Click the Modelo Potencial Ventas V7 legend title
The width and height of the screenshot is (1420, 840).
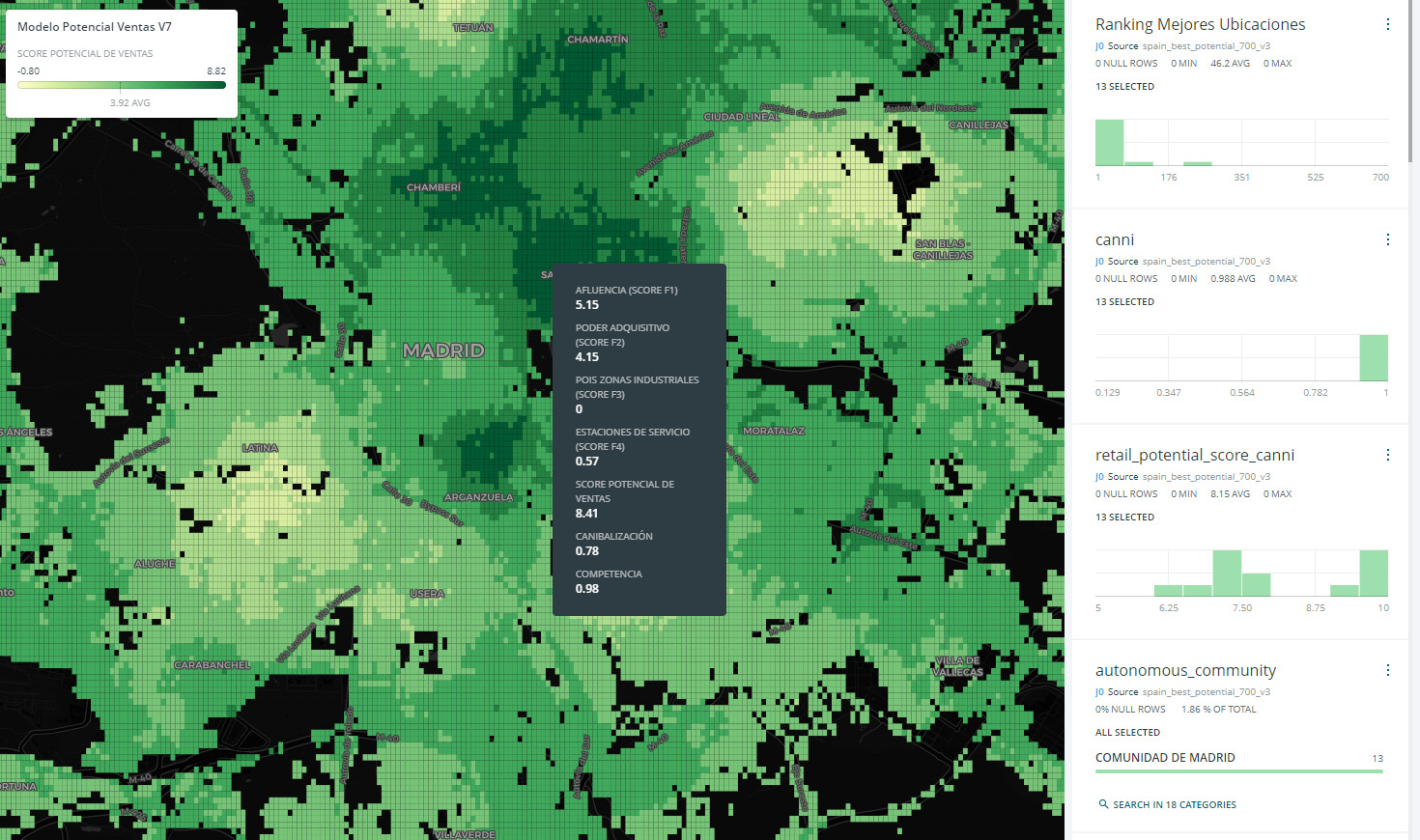[x=95, y=27]
